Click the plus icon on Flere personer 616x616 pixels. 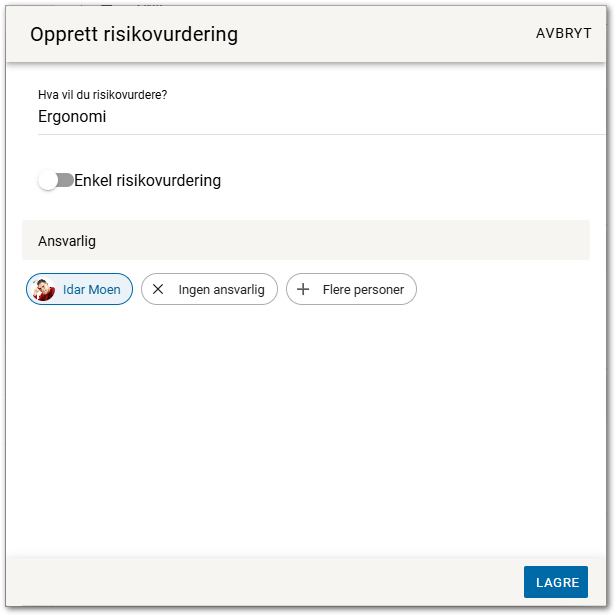point(303,290)
